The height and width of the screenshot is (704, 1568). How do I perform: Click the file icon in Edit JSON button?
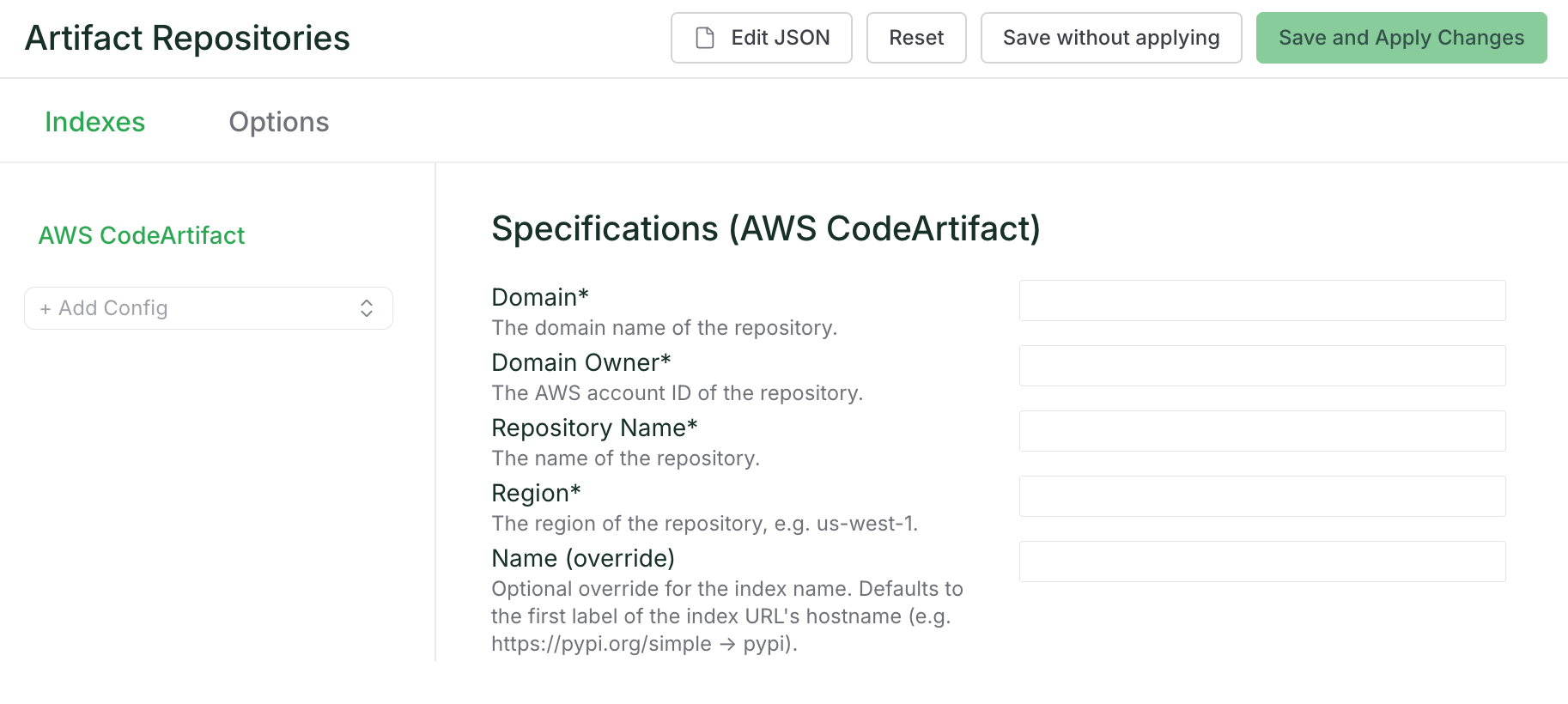[705, 38]
